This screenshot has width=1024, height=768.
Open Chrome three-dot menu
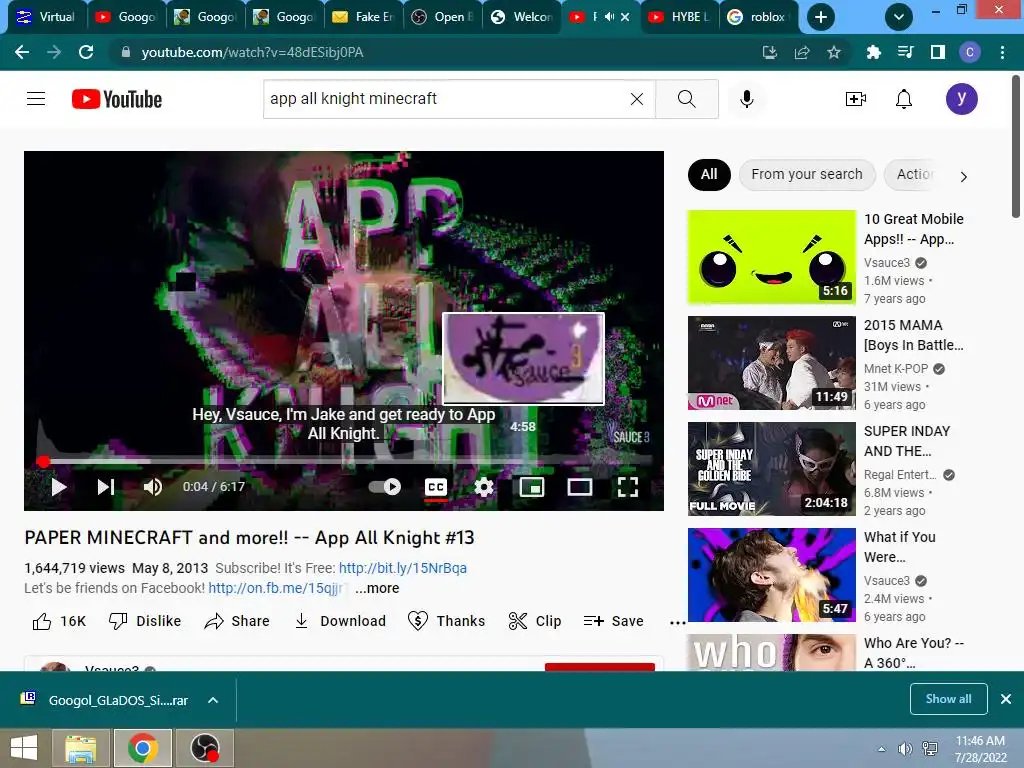point(1002,52)
